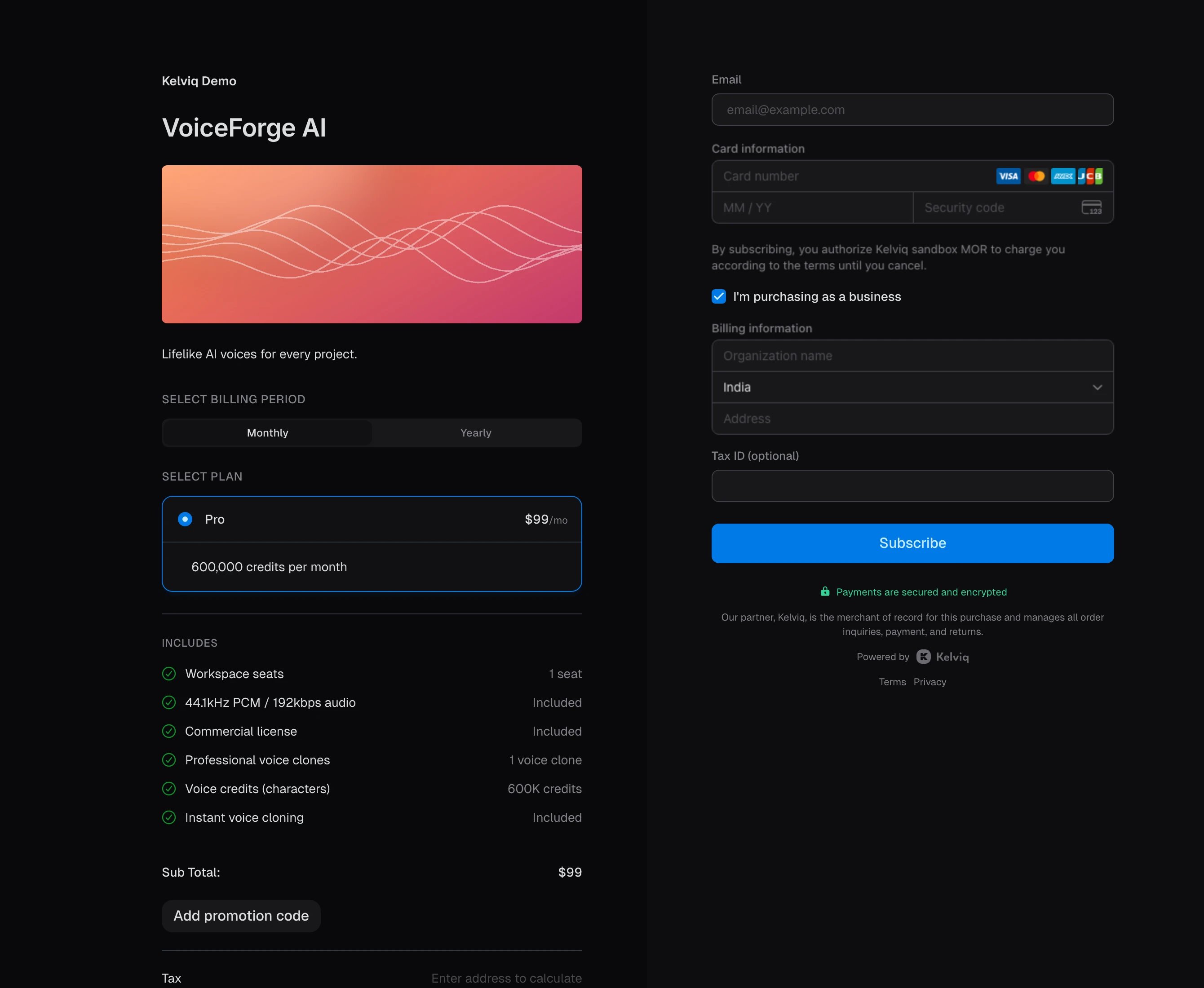Click the Kelviq logo icon
The width and height of the screenshot is (1204, 988).
click(923, 657)
